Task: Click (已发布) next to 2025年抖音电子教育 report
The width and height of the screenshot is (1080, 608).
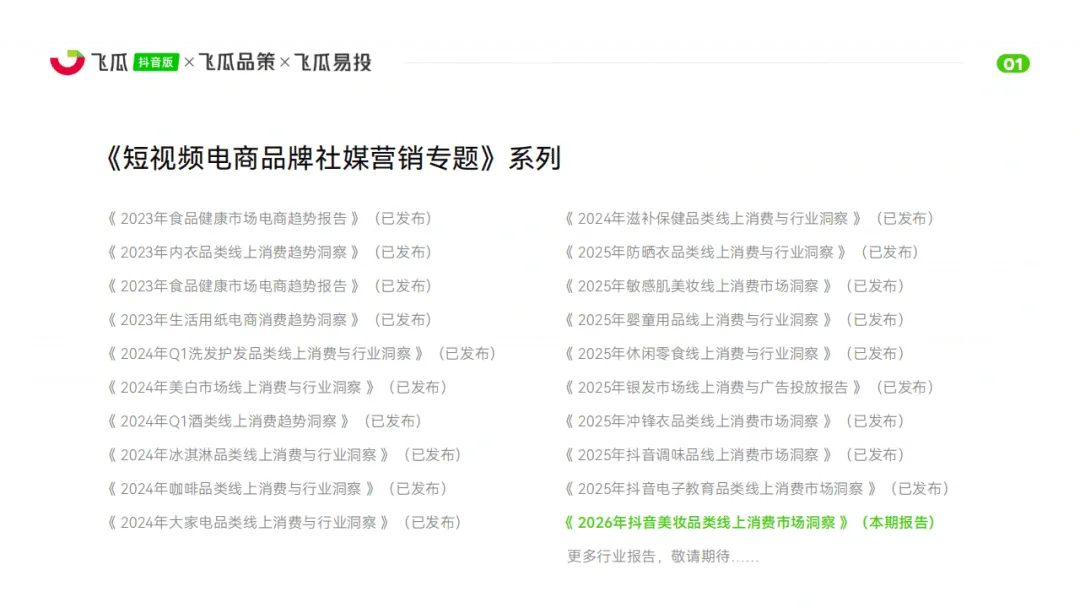Action: (920, 488)
